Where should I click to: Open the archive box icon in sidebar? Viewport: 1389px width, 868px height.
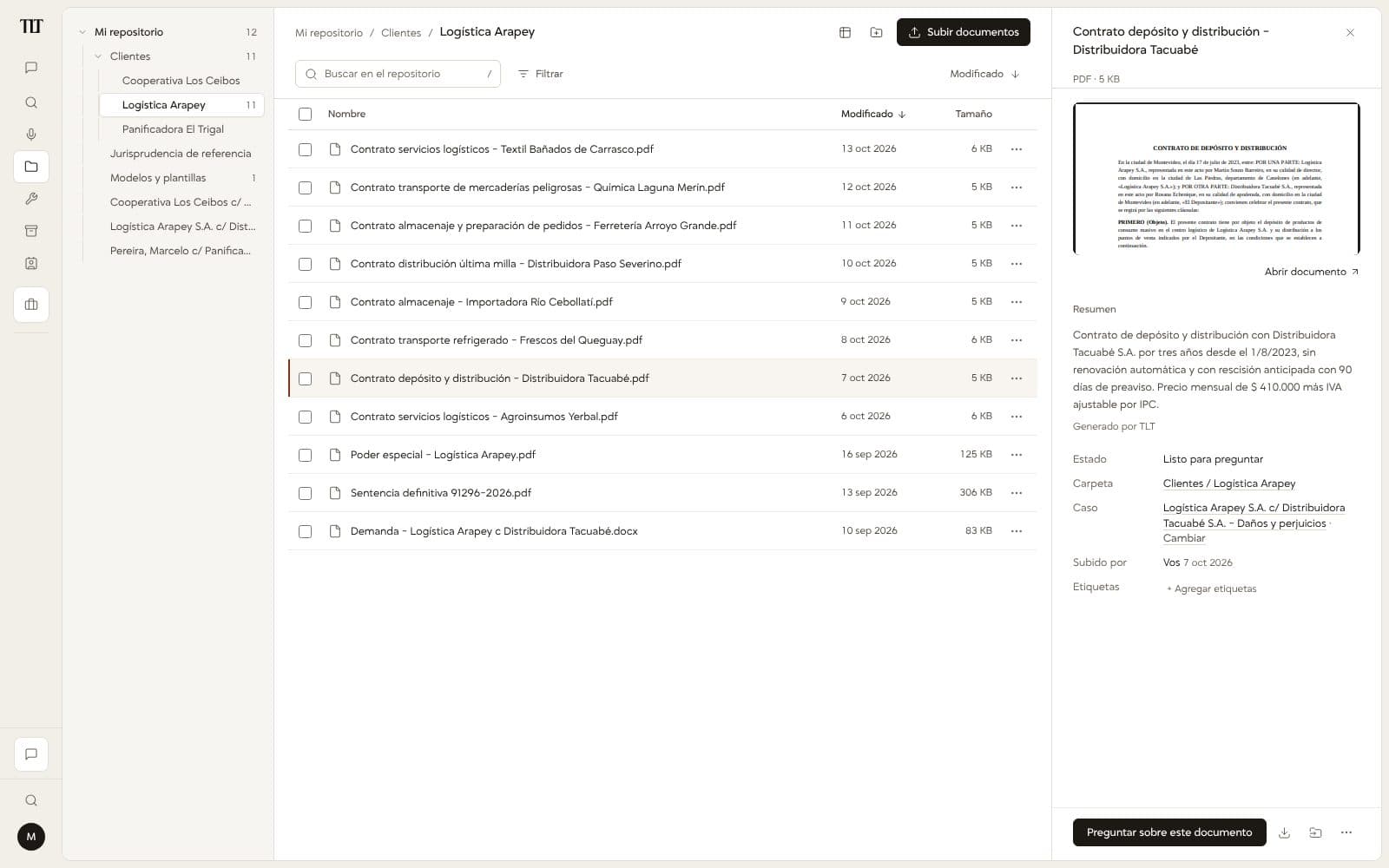pyautogui.click(x=31, y=231)
